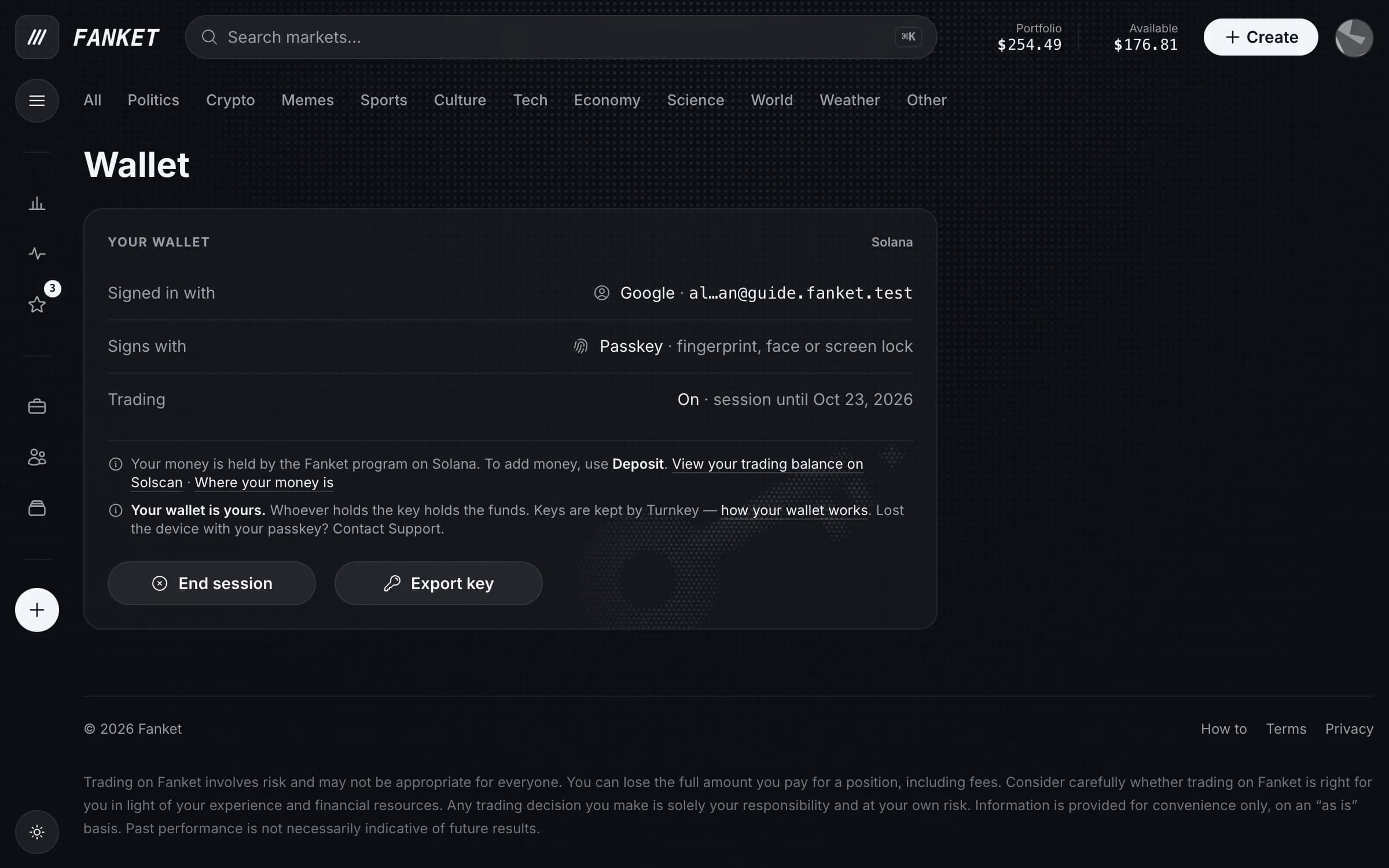The height and width of the screenshot is (868, 1389).
Task: Open the Privacy footer link
Action: (1349, 729)
